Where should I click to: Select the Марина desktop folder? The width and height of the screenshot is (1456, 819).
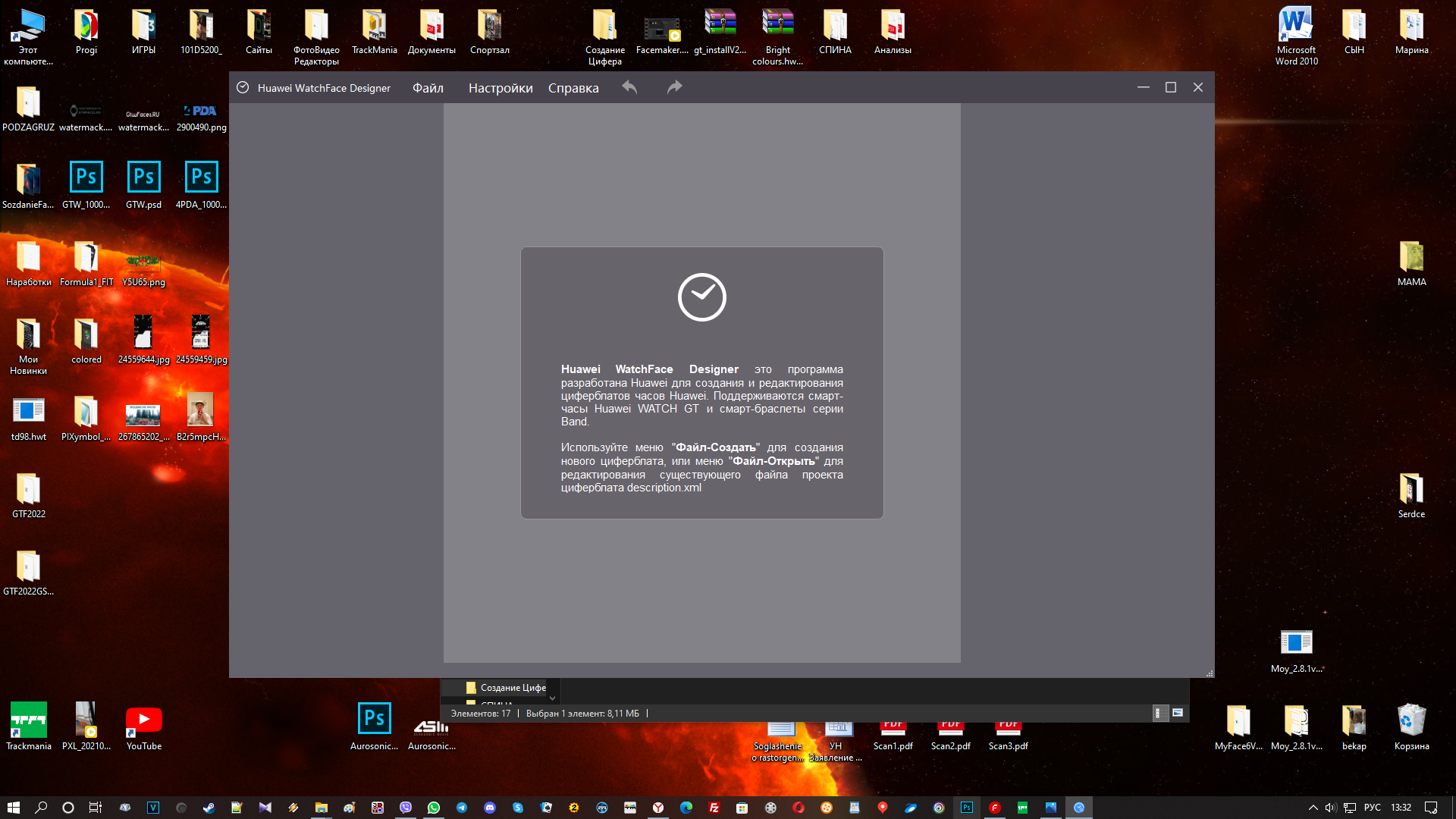pyautogui.click(x=1411, y=32)
